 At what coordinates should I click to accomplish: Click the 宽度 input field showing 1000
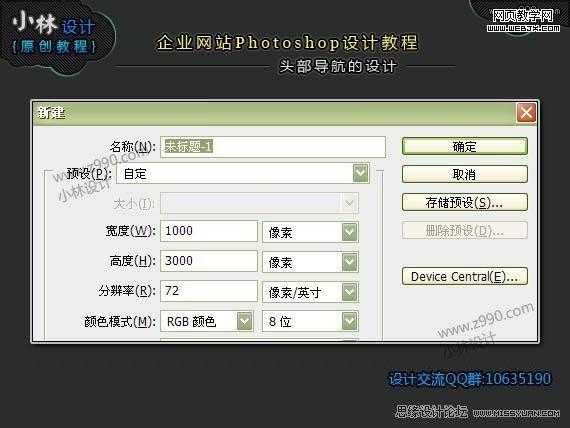[x=209, y=231]
